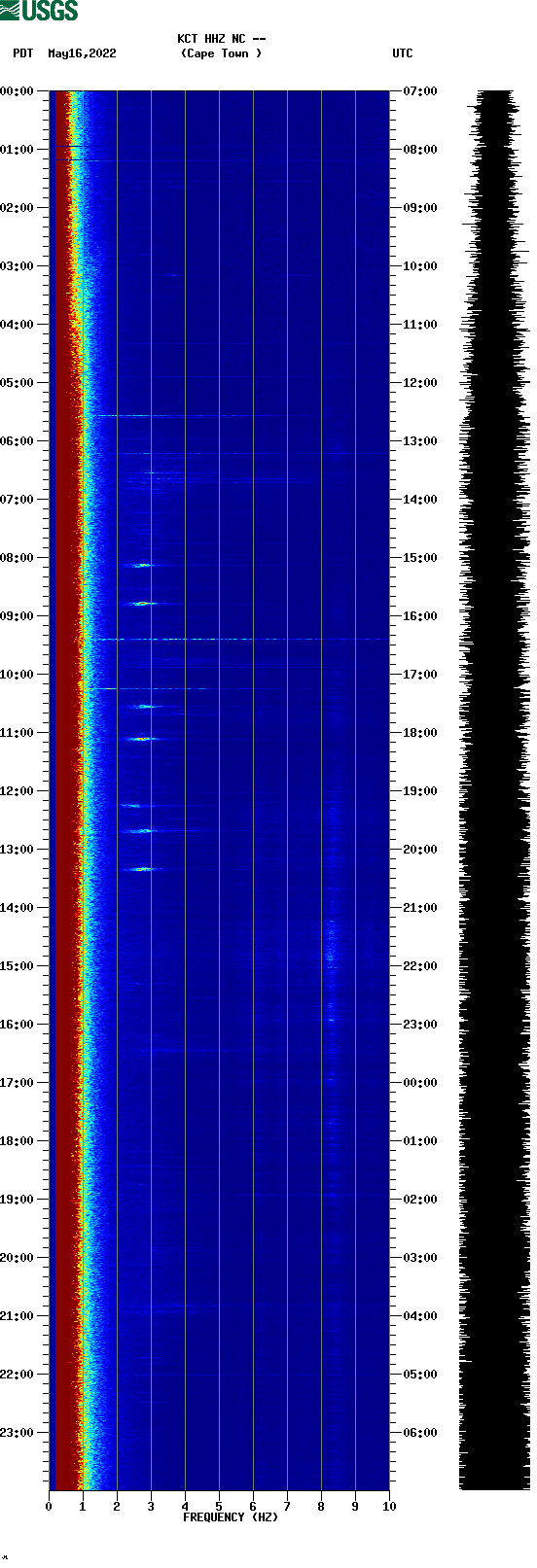The width and height of the screenshot is (537, 1568).
Task: Click the 15:00 PDT time label
Action: click(x=18, y=966)
